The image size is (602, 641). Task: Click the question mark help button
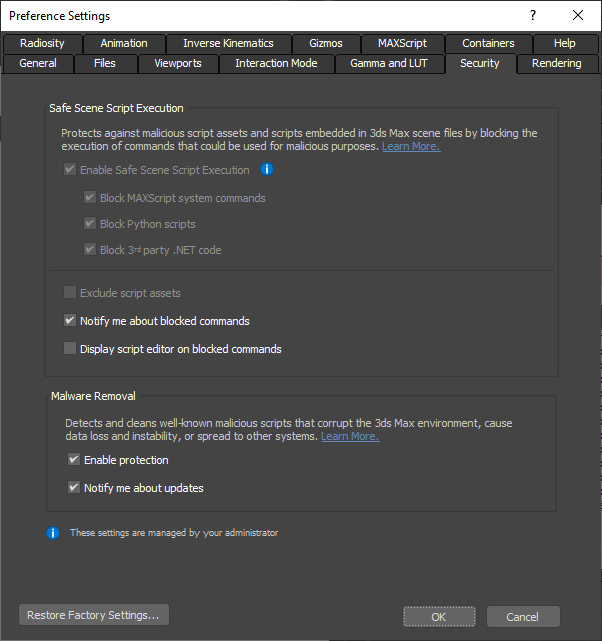click(533, 15)
